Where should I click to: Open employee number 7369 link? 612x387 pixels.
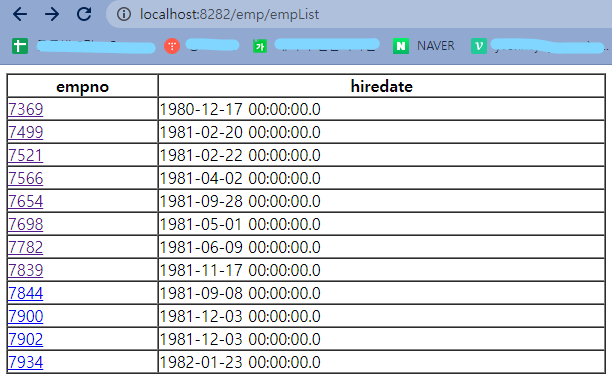(25, 109)
